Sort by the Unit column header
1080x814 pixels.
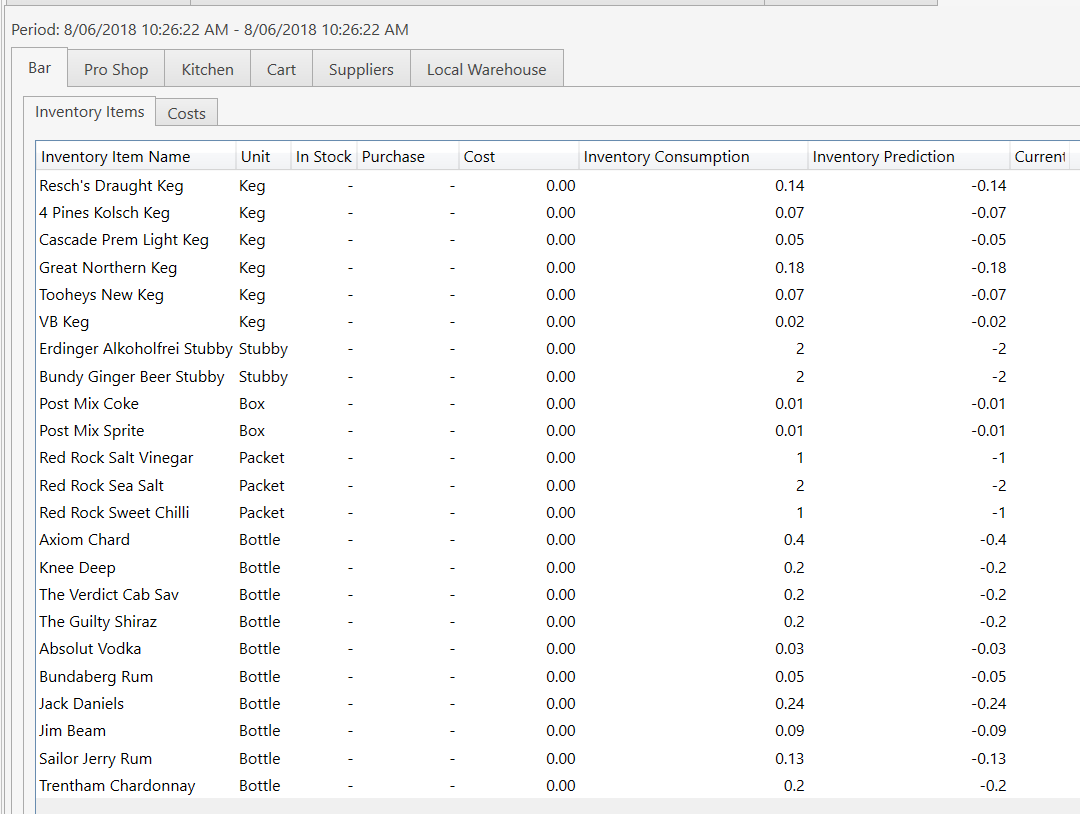coord(253,157)
